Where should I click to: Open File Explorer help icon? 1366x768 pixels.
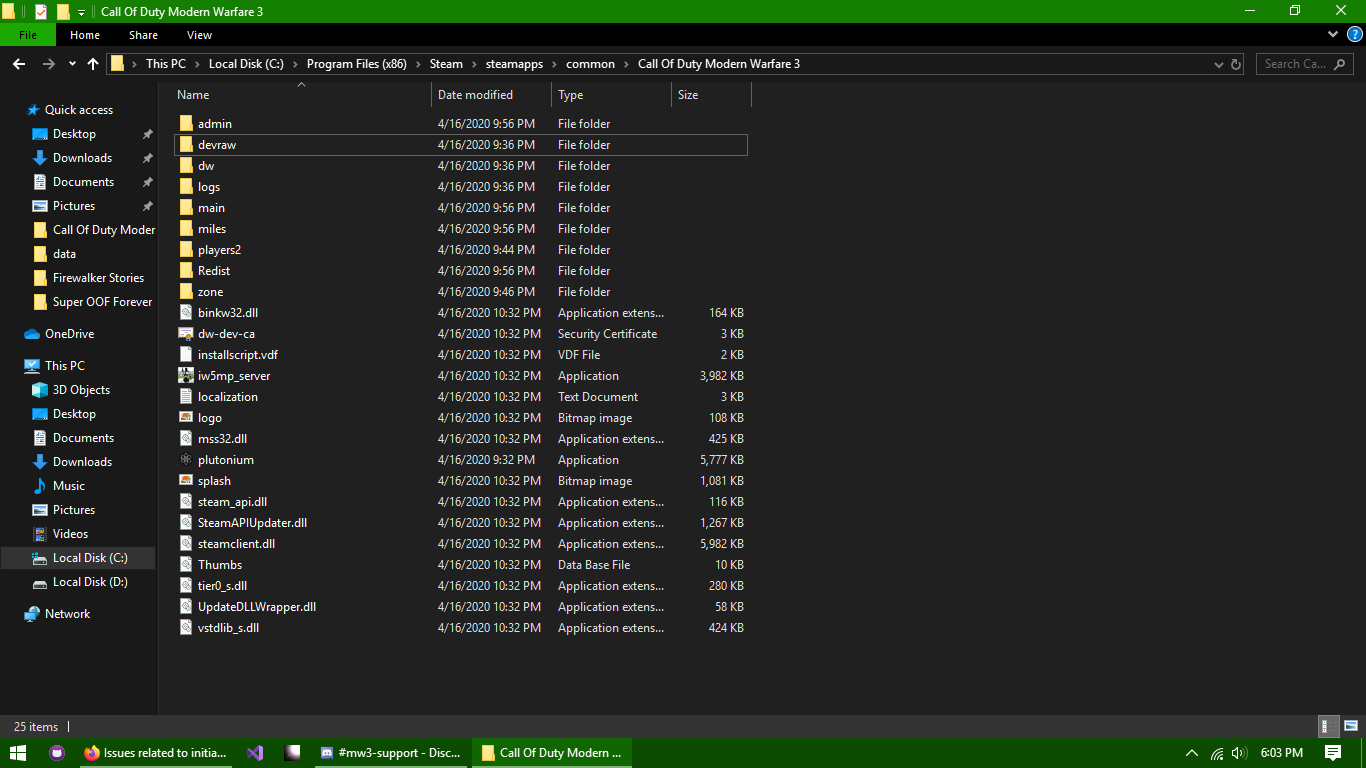click(x=1355, y=34)
